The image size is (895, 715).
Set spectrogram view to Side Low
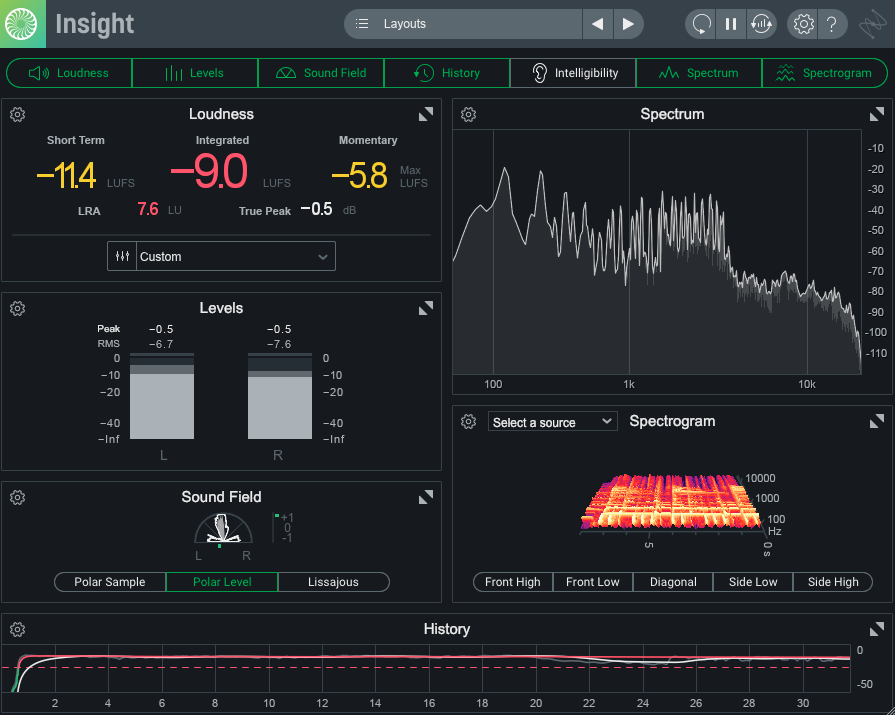point(753,582)
